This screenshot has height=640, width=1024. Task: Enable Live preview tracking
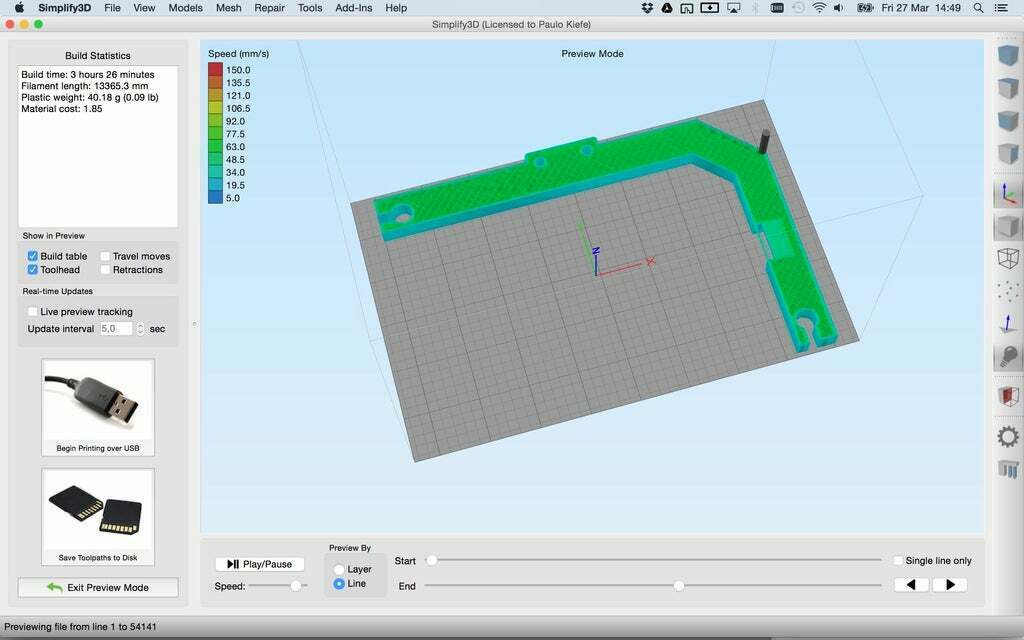[33, 312]
